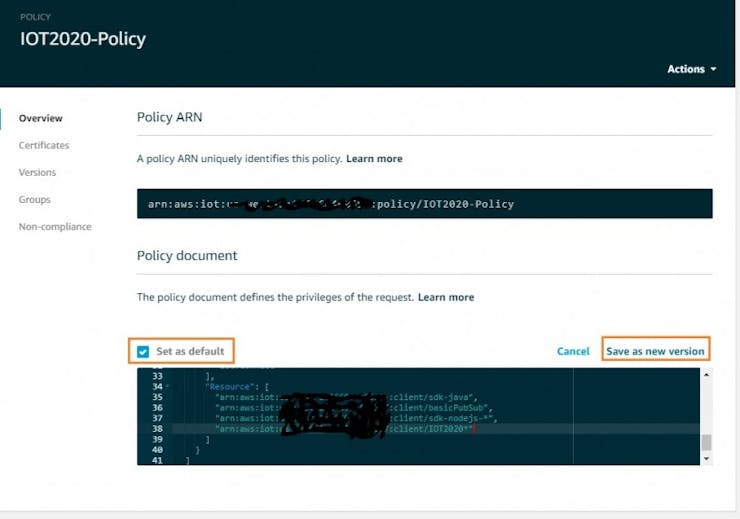Switch to the Versions section
This screenshot has height=519, width=740.
tap(37, 172)
